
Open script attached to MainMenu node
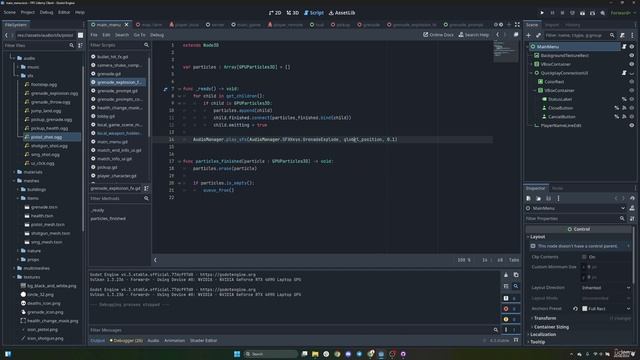[x=624, y=47]
